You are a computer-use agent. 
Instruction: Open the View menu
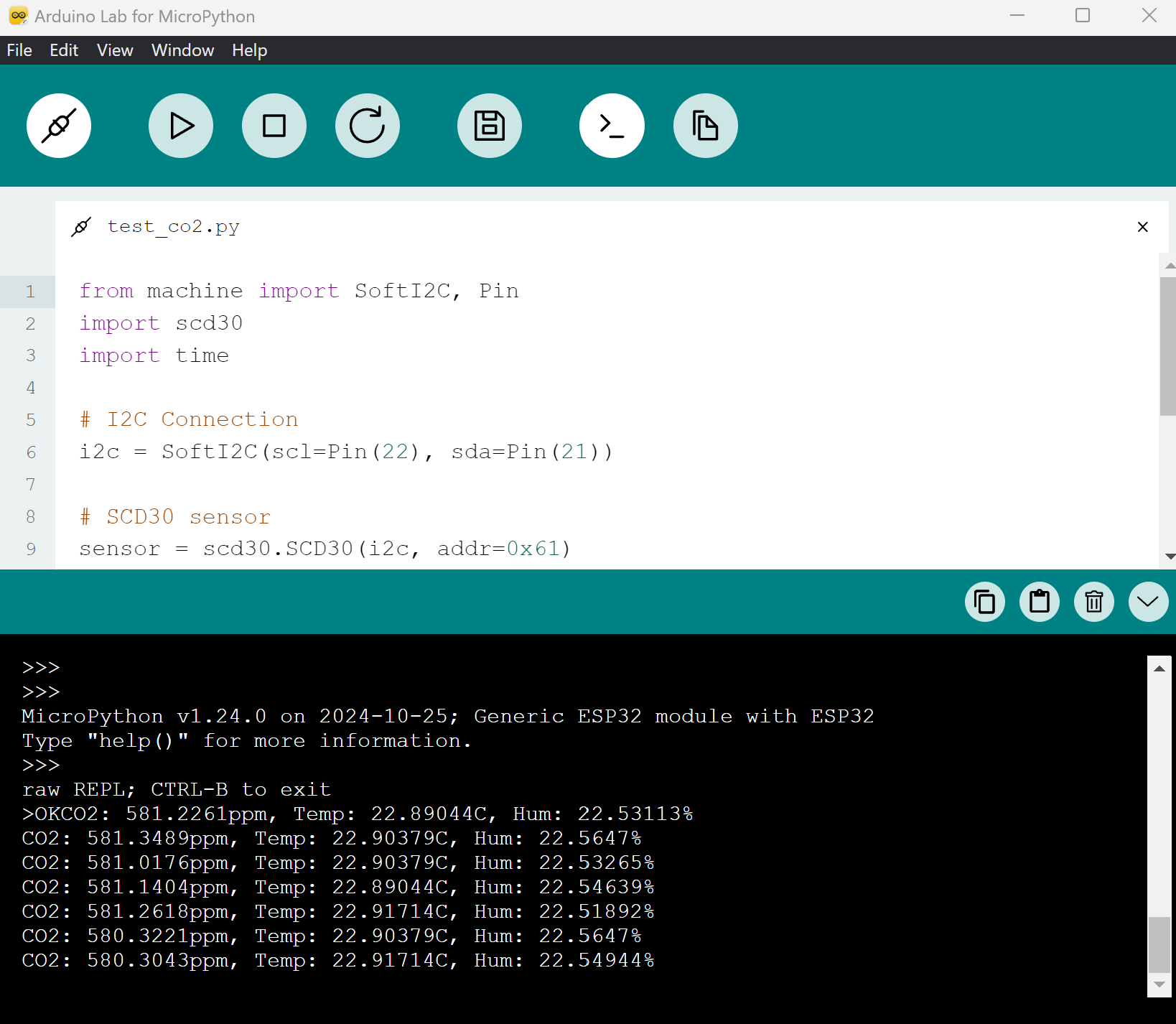(115, 50)
